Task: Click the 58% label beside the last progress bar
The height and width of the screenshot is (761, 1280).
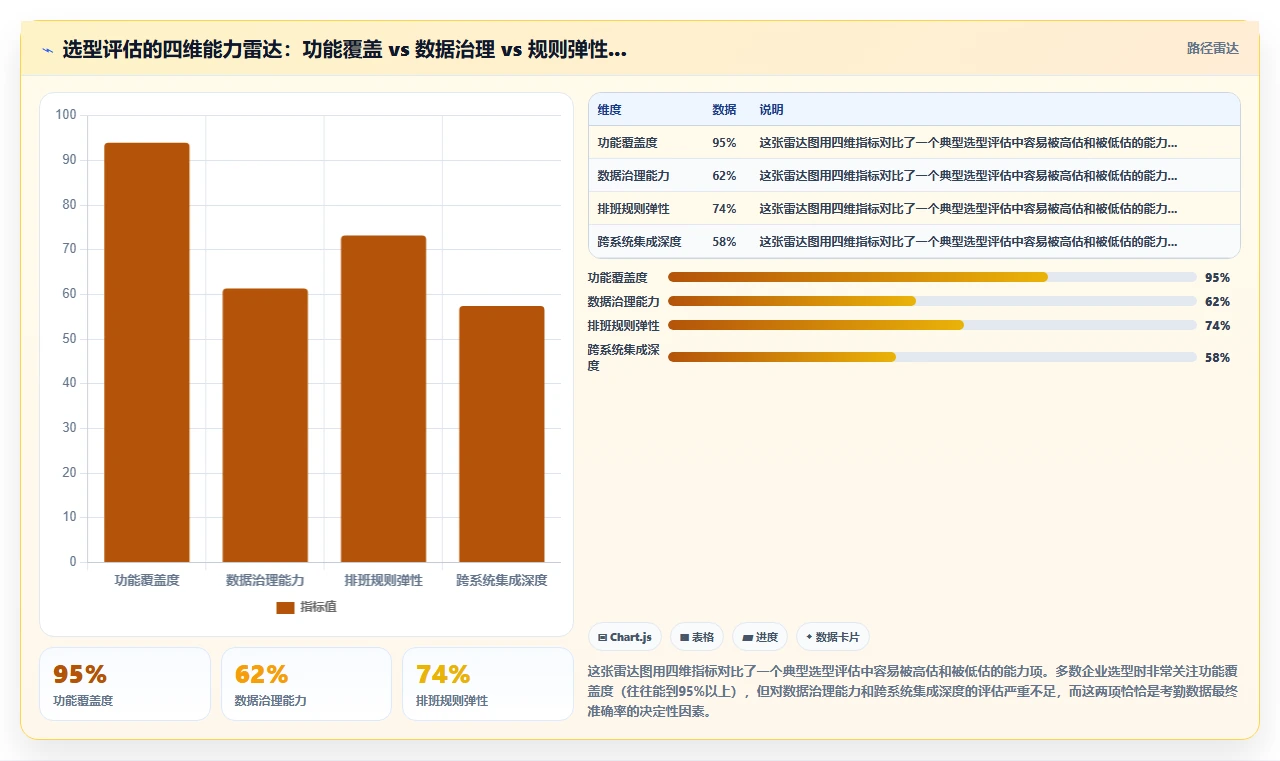Action: pos(1217,357)
